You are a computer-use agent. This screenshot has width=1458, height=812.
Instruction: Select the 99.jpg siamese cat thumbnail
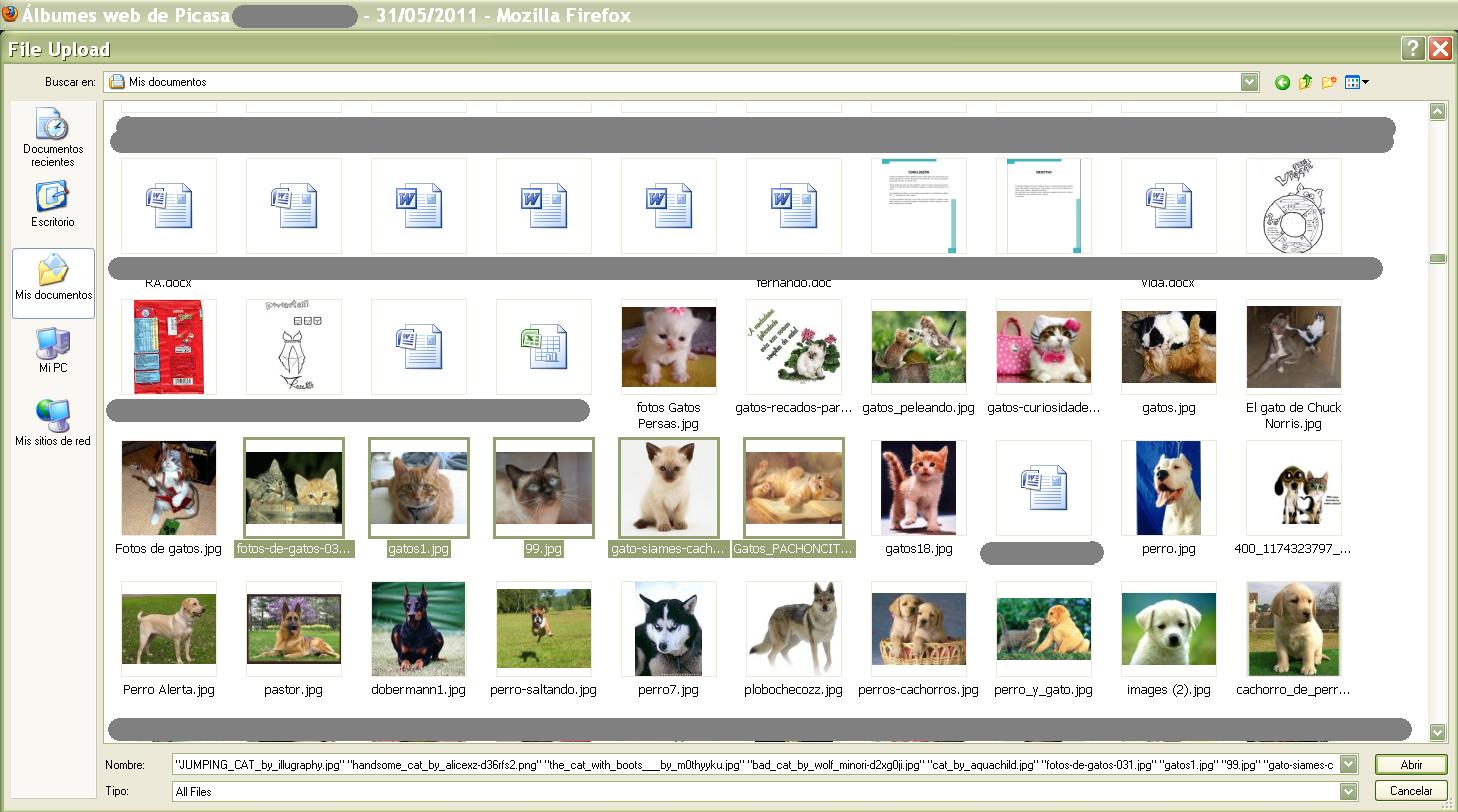click(544, 488)
